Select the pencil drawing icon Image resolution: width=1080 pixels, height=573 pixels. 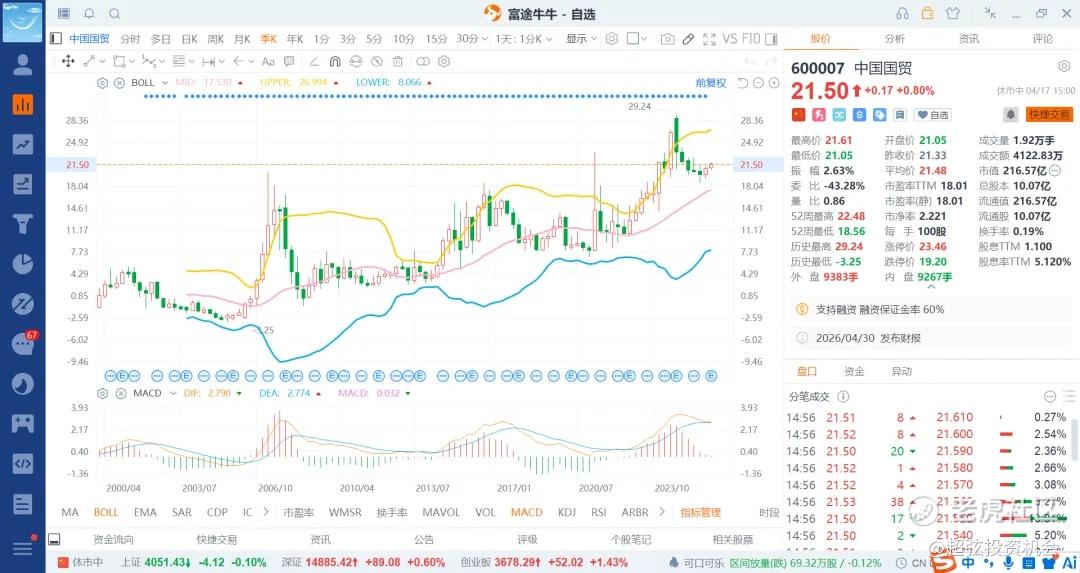(688, 39)
